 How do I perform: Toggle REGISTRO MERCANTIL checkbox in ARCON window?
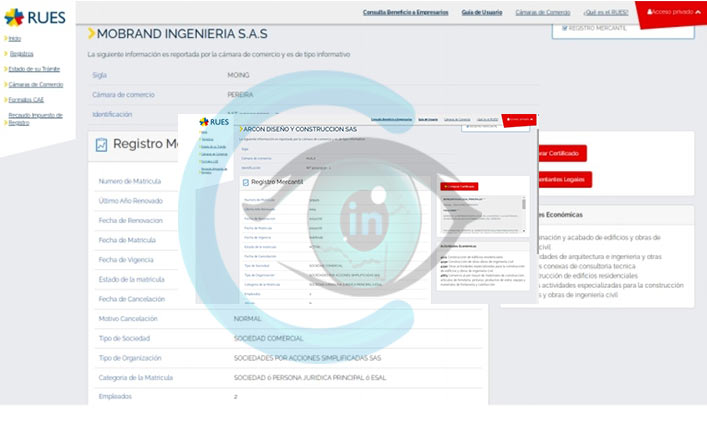pyautogui.click(x=468, y=126)
